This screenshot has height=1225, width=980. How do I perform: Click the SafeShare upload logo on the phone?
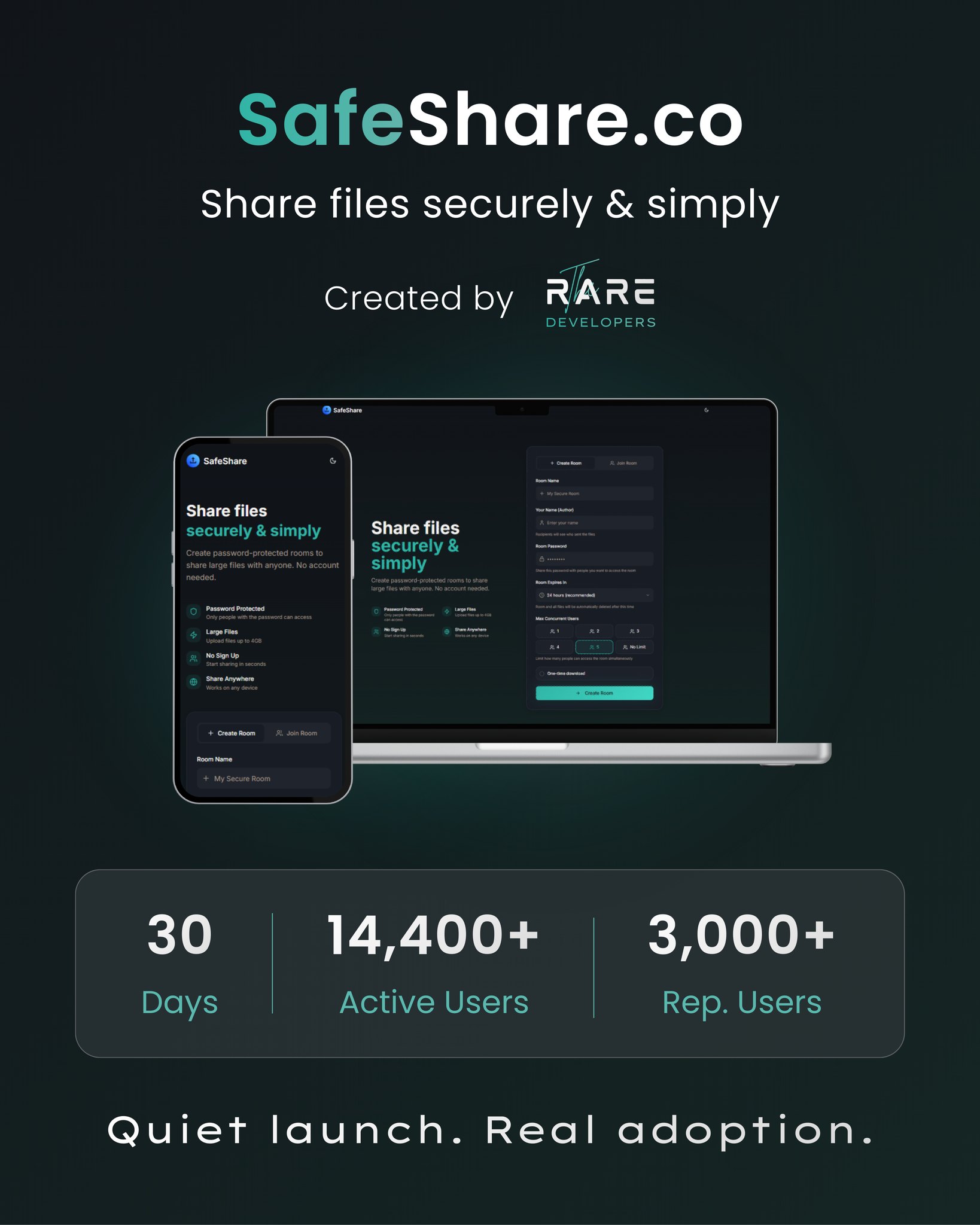193,461
